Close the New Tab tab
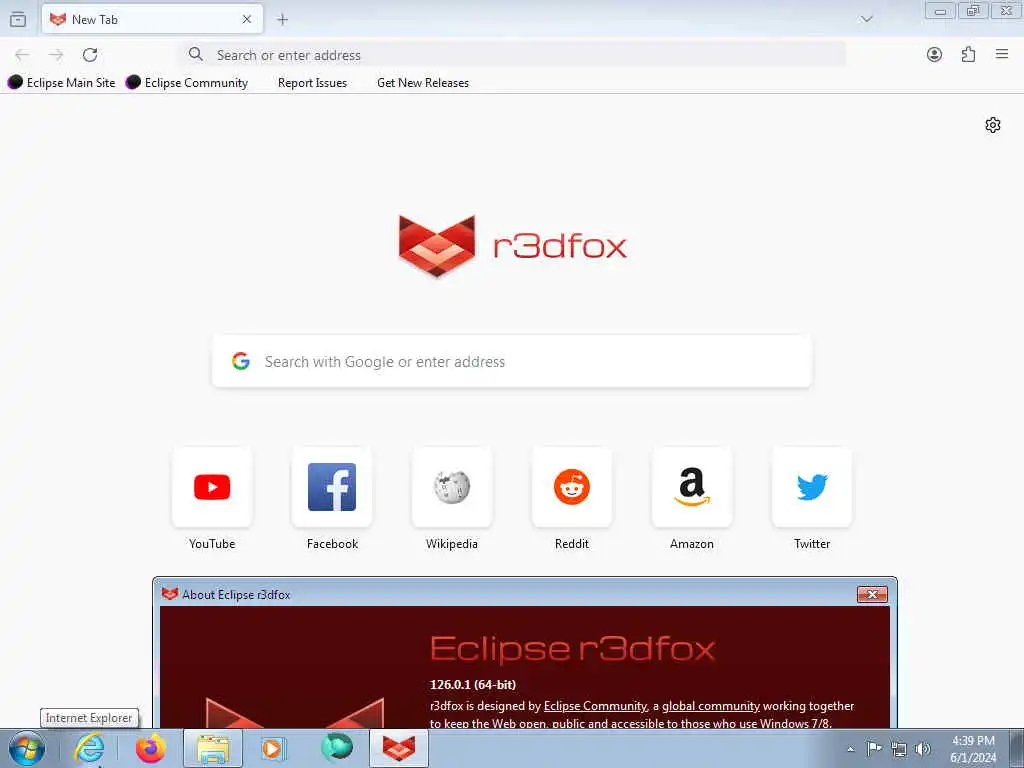Viewport: 1024px width, 768px height. tap(247, 20)
